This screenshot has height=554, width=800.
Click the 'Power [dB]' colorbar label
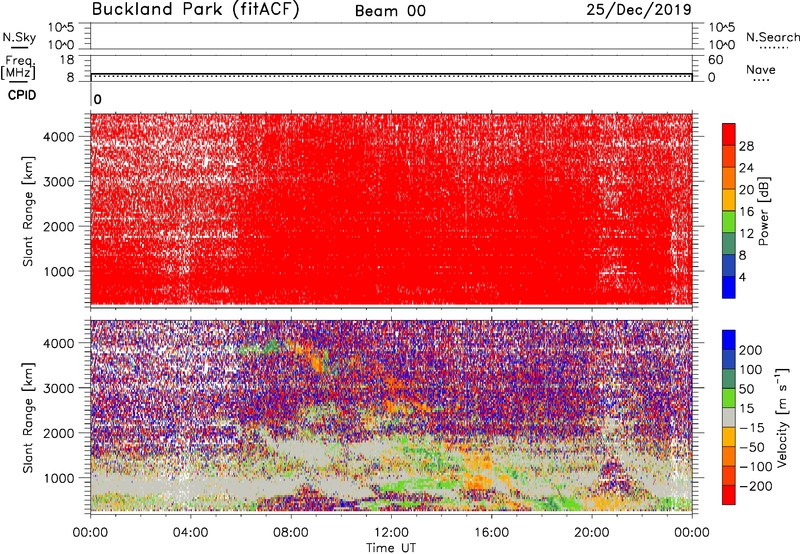763,211
